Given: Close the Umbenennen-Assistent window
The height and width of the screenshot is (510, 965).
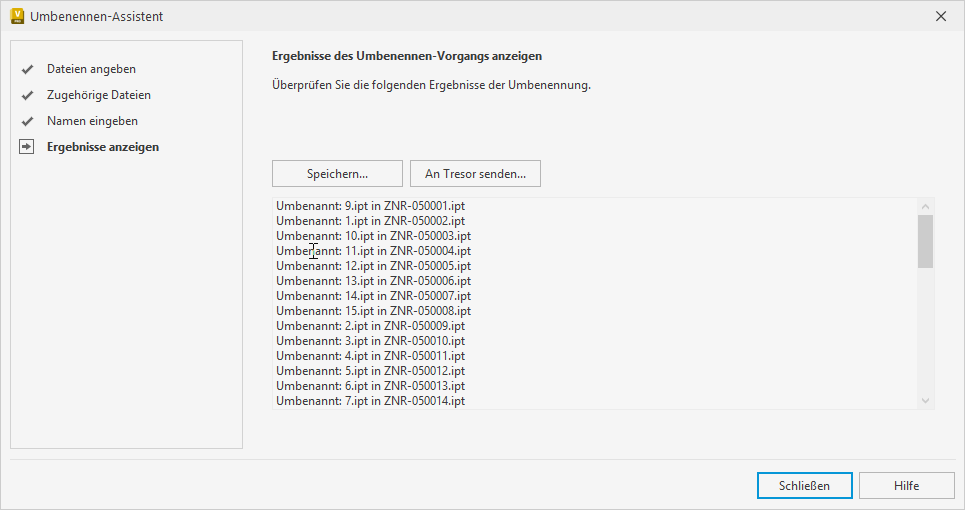Looking at the screenshot, I should point(940,16).
